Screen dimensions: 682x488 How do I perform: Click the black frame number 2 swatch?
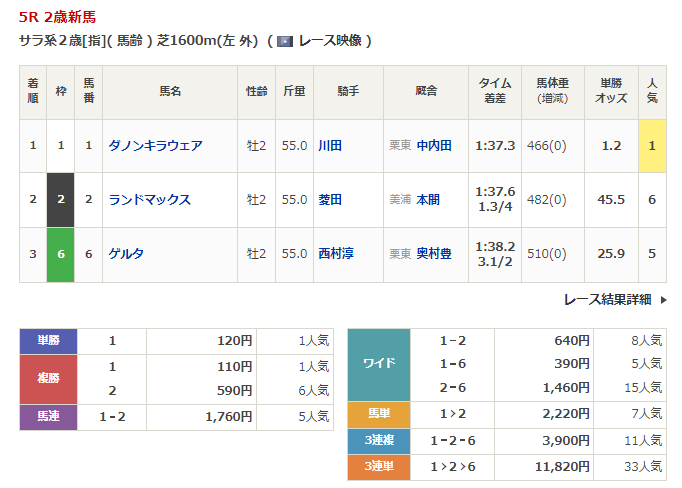[x=61, y=200]
